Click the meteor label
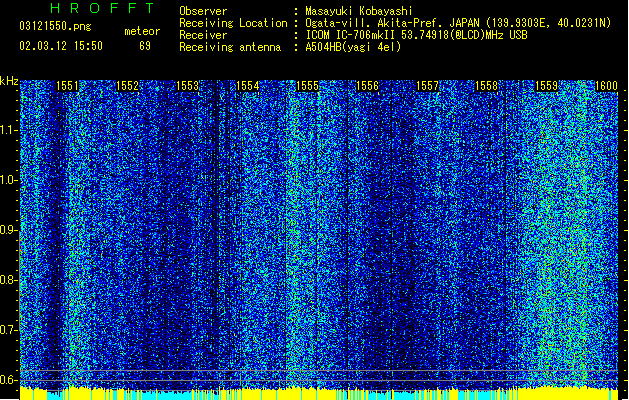The height and width of the screenshot is (400, 629). pos(142,31)
